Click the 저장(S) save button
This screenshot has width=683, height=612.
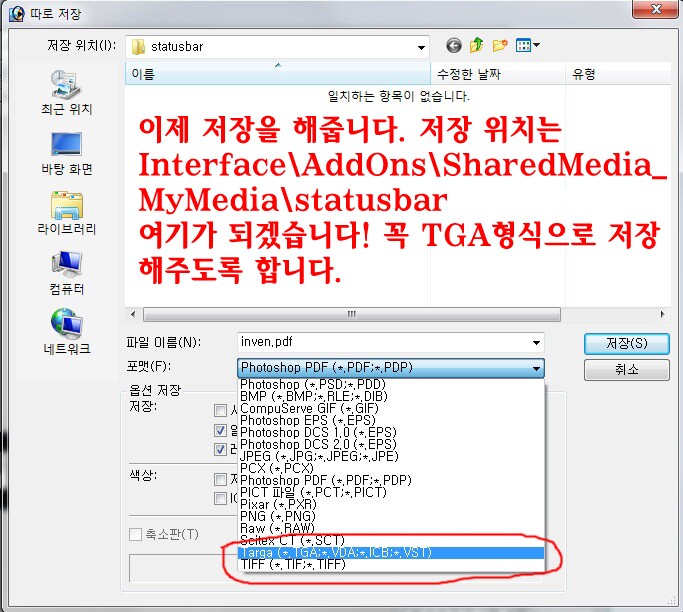626,343
